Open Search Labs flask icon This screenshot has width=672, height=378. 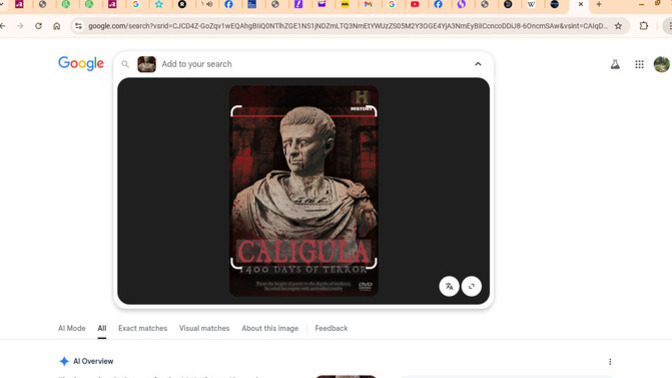pyautogui.click(x=615, y=64)
